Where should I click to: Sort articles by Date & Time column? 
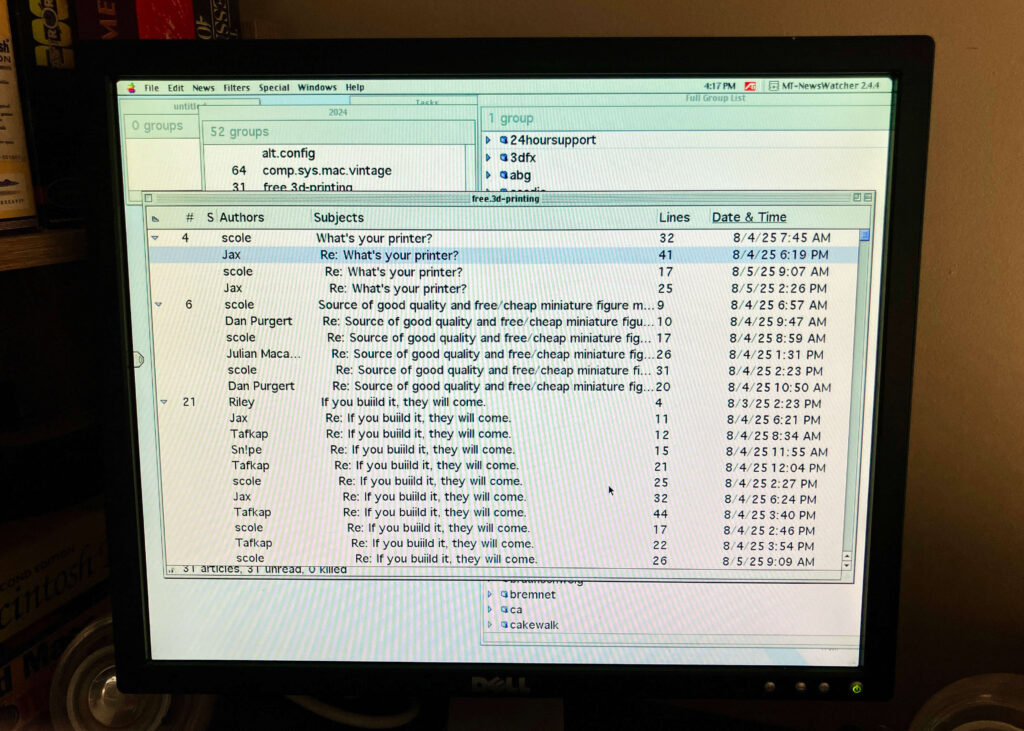pos(749,217)
